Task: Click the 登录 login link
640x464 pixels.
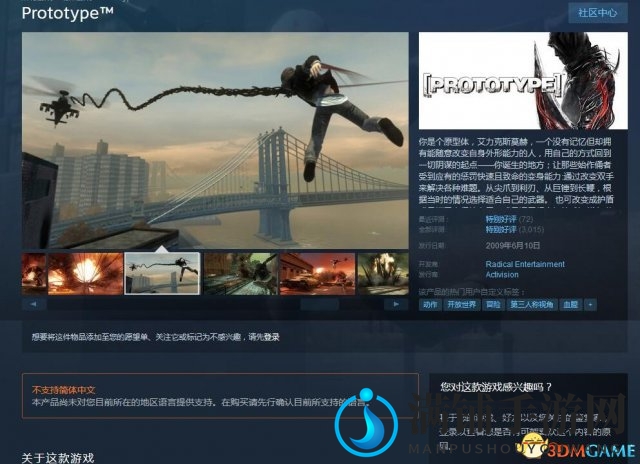Action: (271, 337)
